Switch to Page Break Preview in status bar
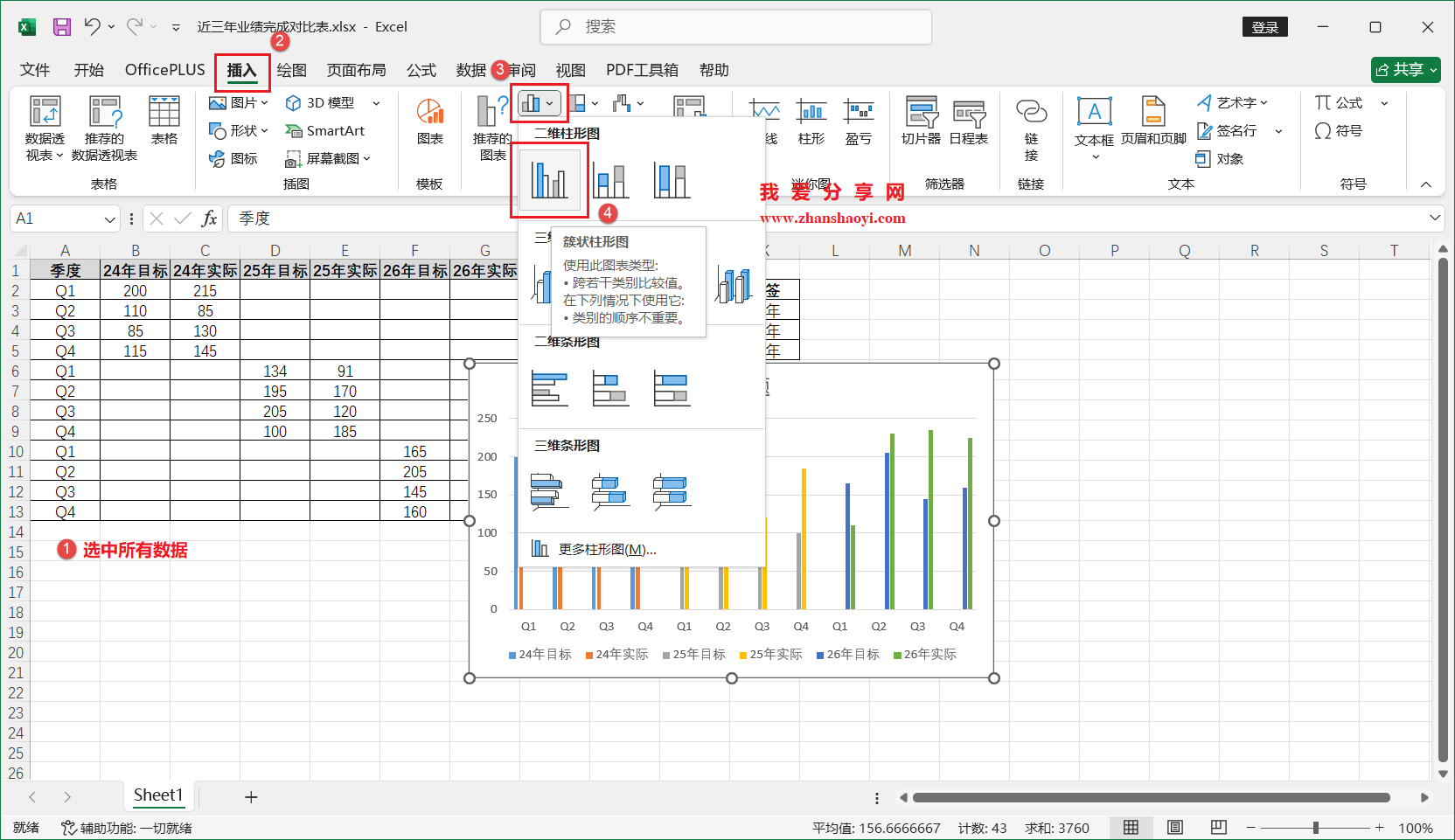This screenshot has width=1455, height=840. [x=1219, y=827]
